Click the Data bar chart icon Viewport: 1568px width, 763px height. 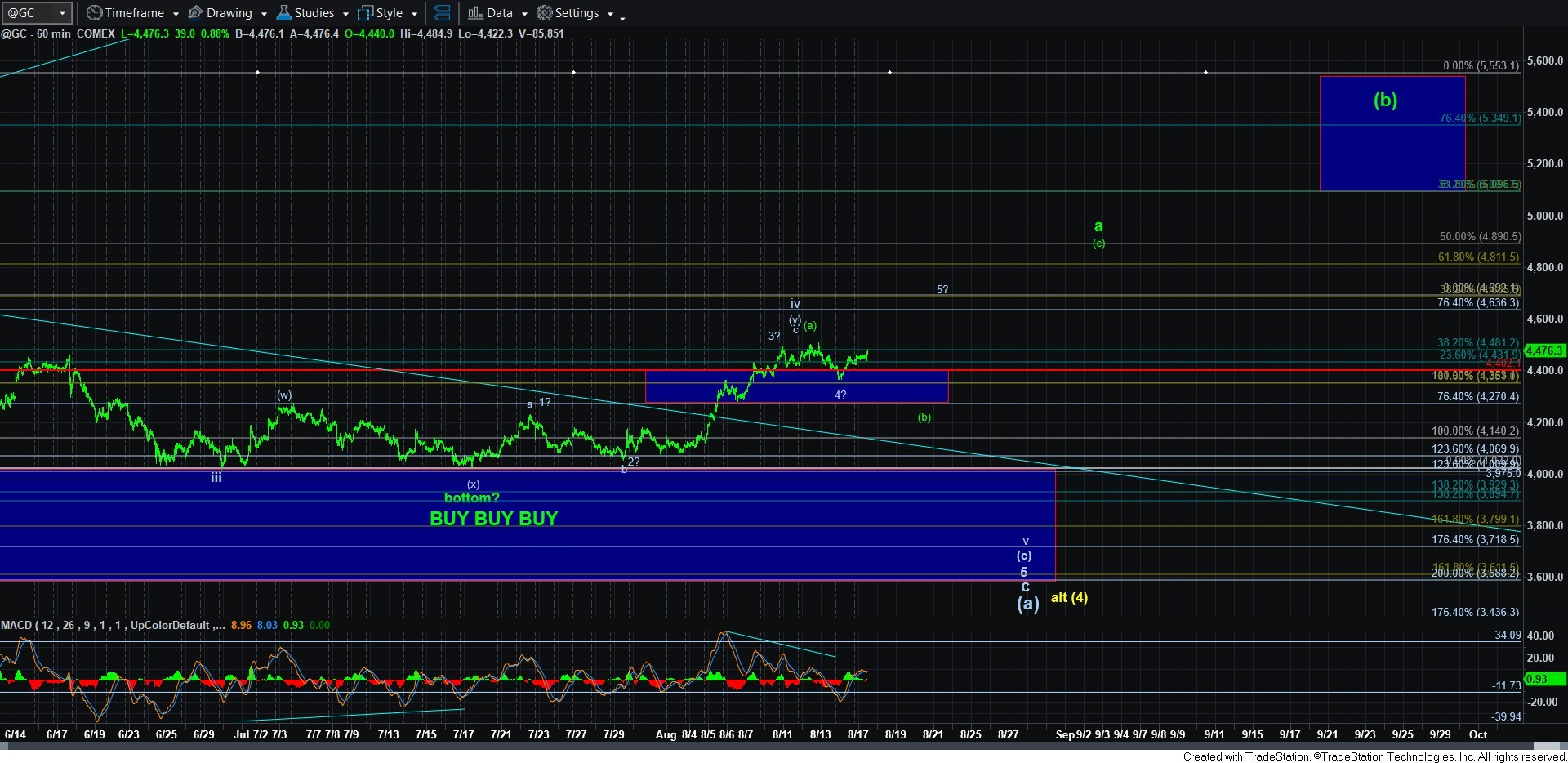tap(475, 13)
